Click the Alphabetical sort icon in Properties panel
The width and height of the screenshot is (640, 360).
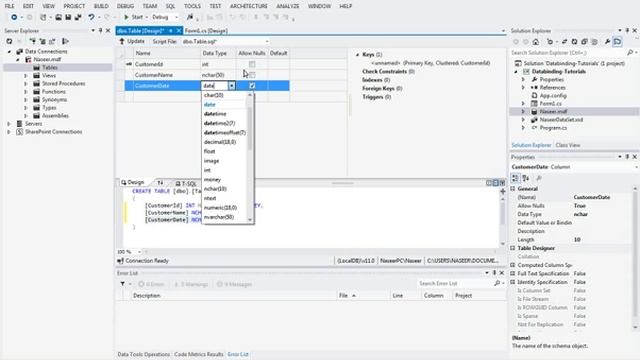click(526, 178)
